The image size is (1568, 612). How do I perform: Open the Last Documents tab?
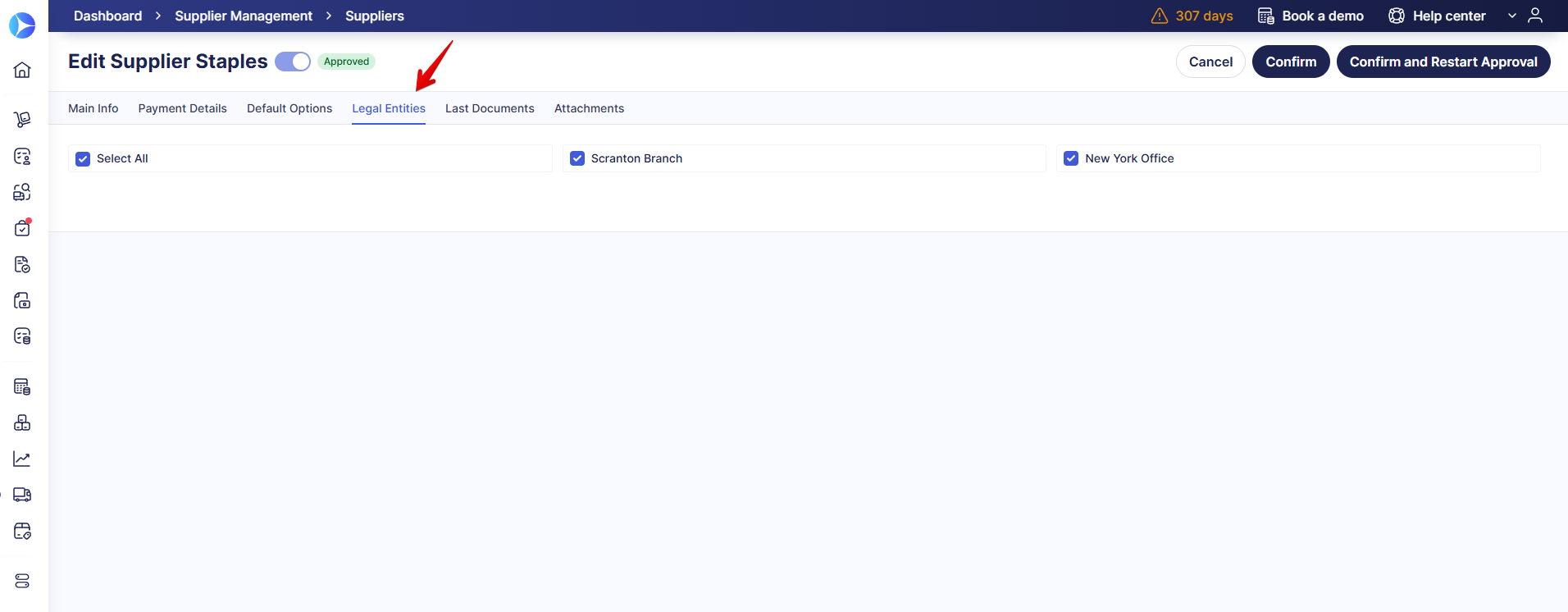pos(490,108)
